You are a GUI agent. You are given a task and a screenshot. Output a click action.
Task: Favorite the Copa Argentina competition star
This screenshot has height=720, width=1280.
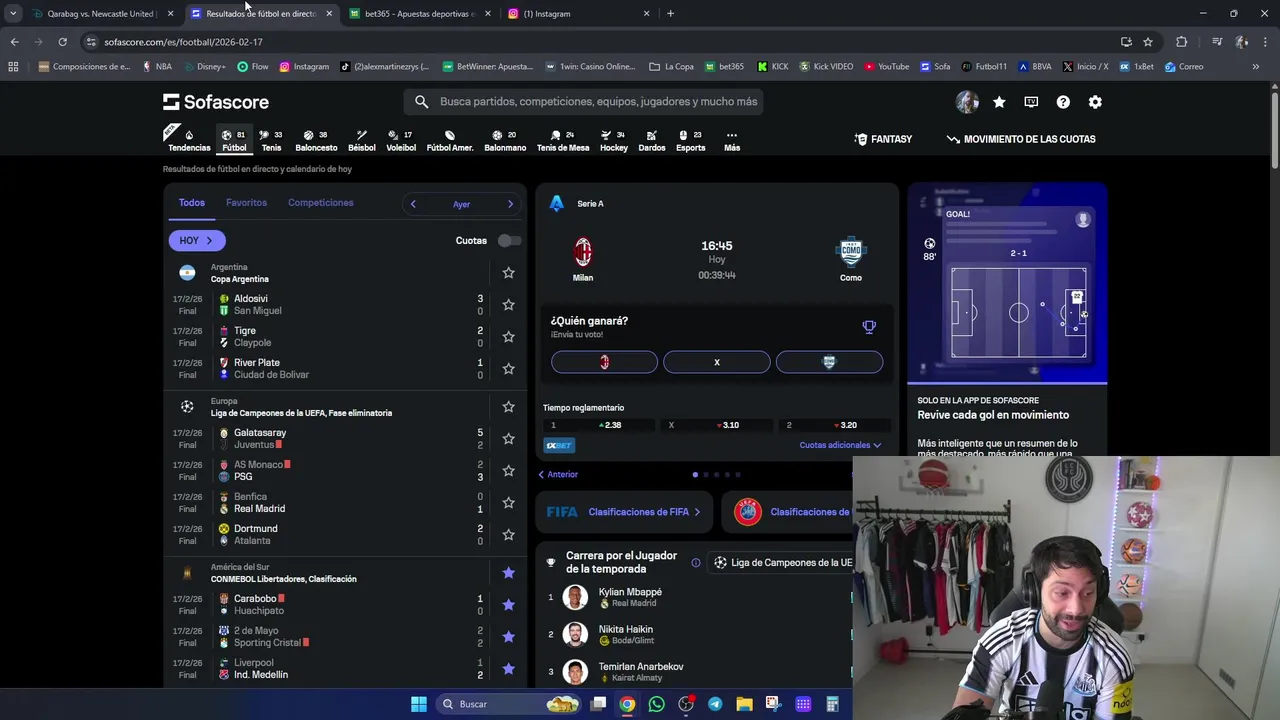[508, 273]
